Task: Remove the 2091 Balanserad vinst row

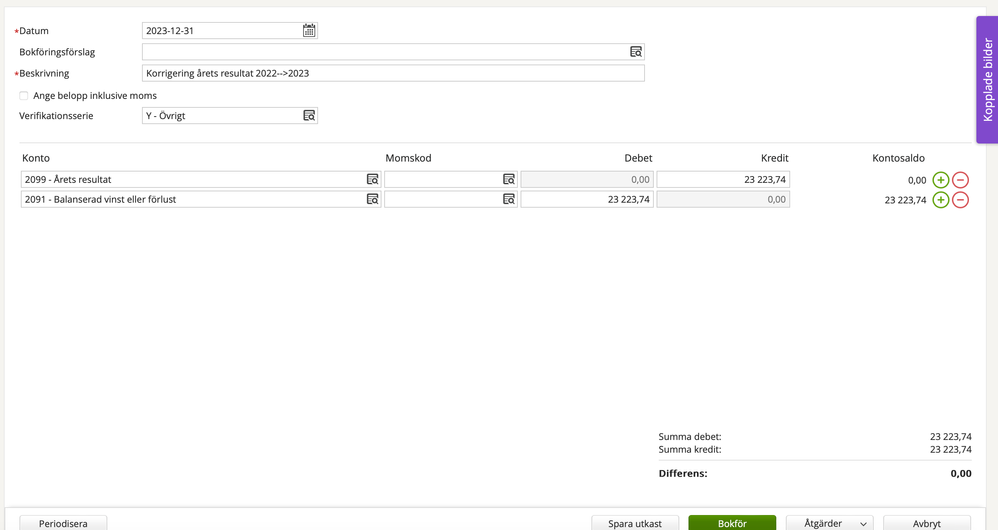Action: click(x=960, y=200)
